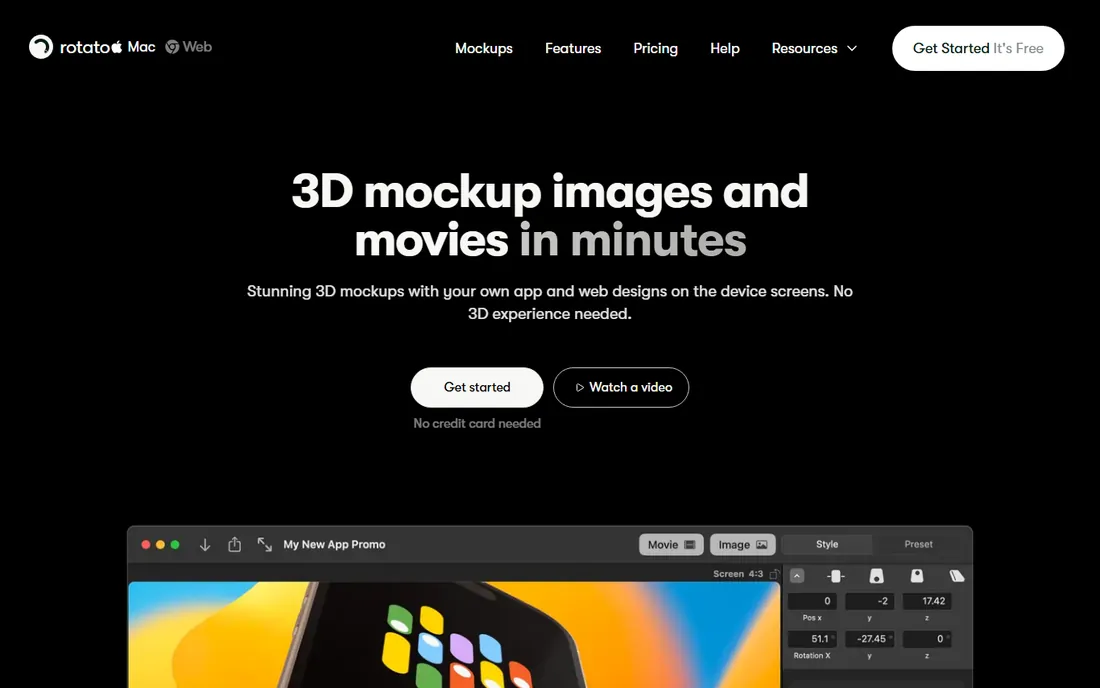Switch to the Preset tab
Image resolution: width=1100 pixels, height=688 pixels.
tap(918, 544)
